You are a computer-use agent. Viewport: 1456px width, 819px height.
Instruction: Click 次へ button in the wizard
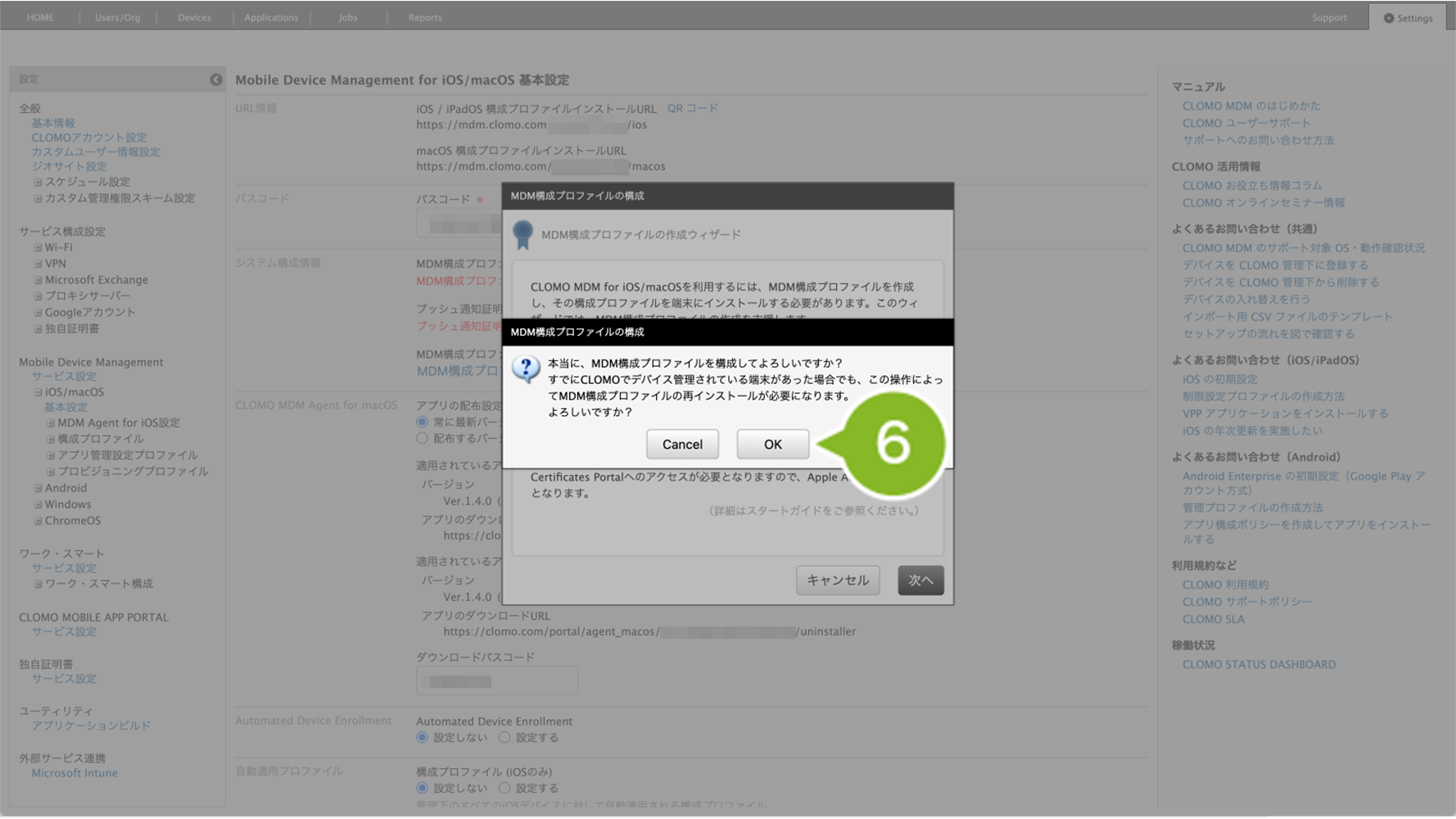[920, 580]
